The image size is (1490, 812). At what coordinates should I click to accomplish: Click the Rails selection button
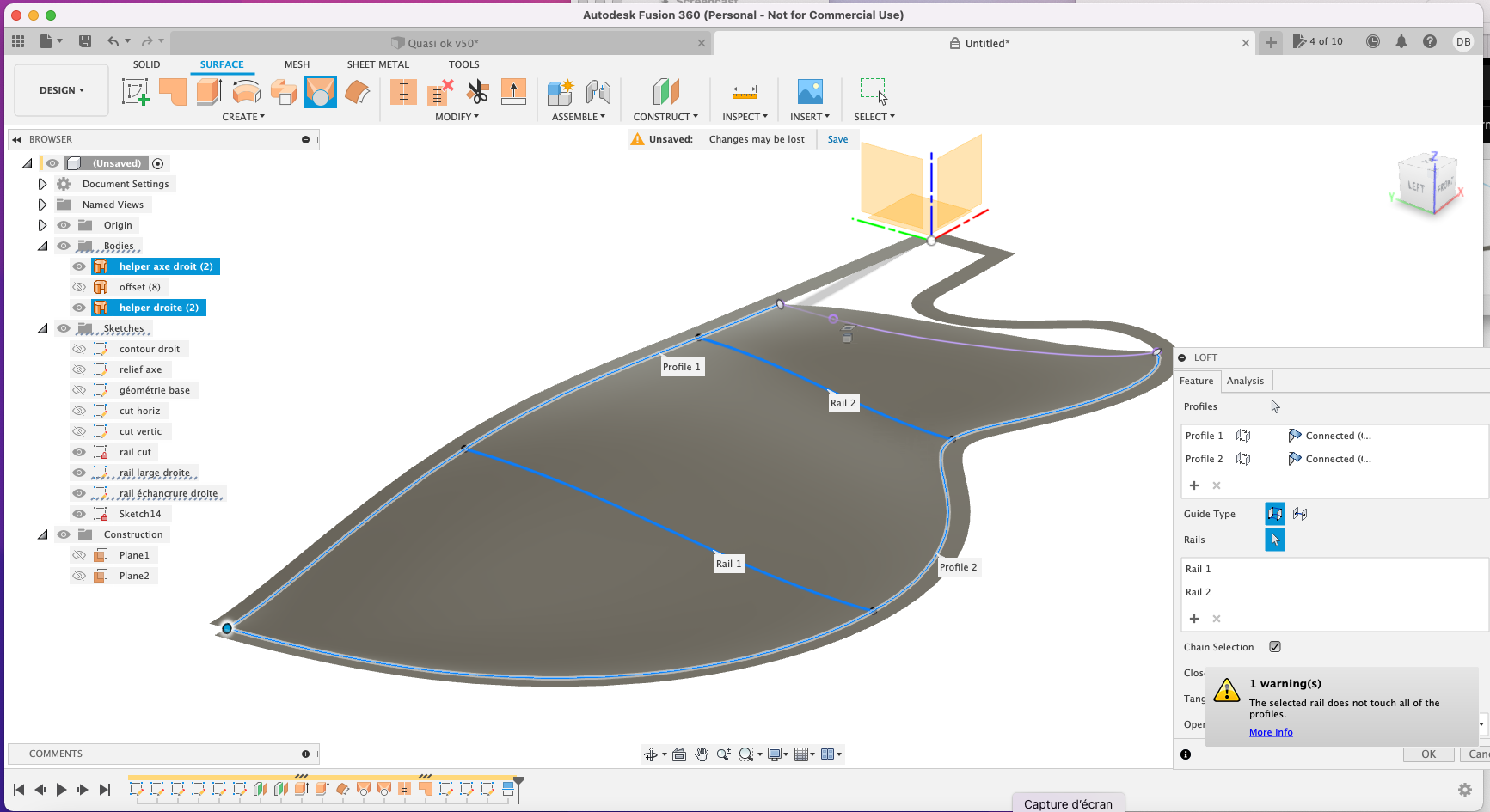[x=1275, y=540]
